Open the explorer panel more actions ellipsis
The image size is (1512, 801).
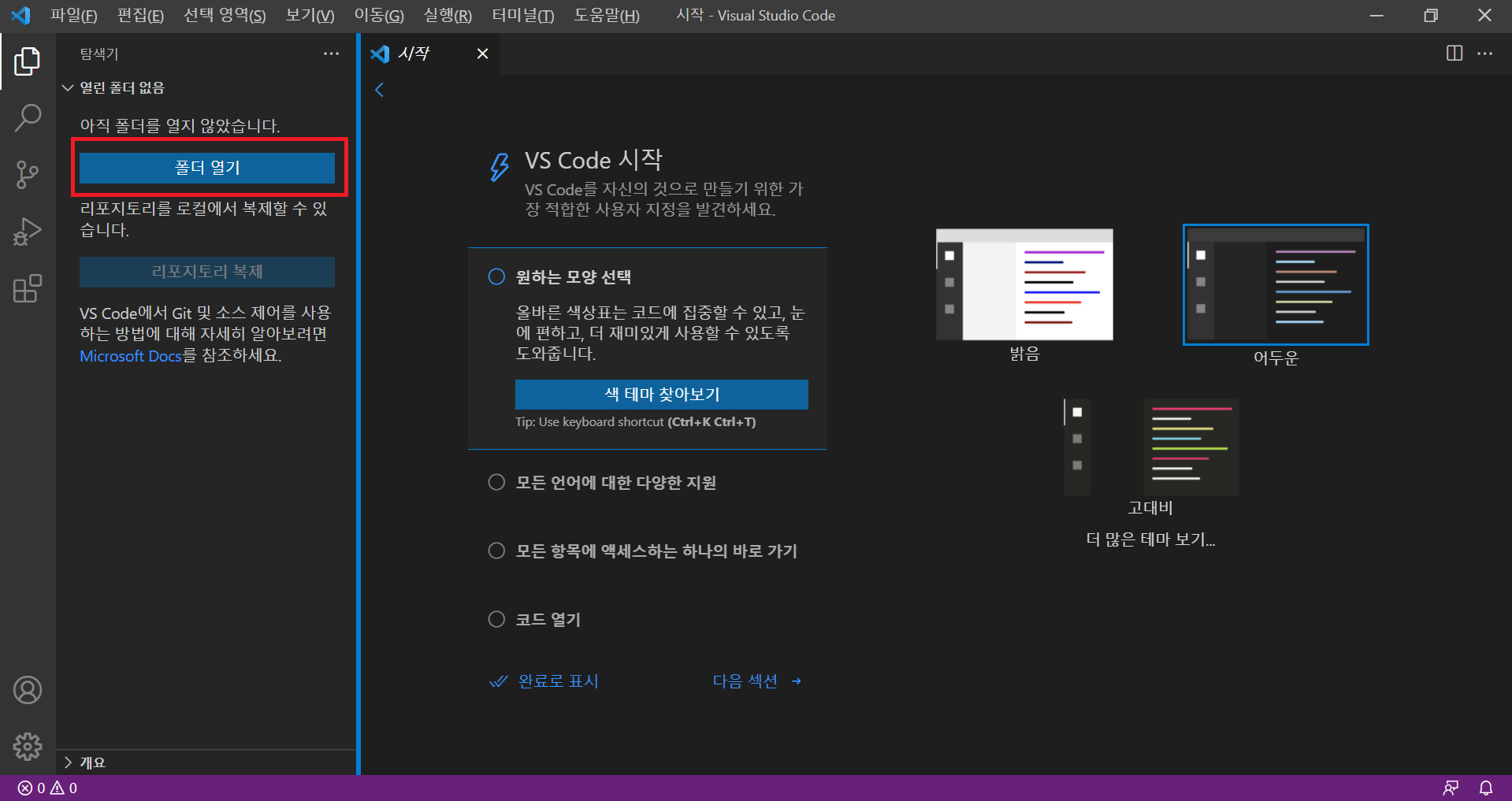[x=331, y=54]
